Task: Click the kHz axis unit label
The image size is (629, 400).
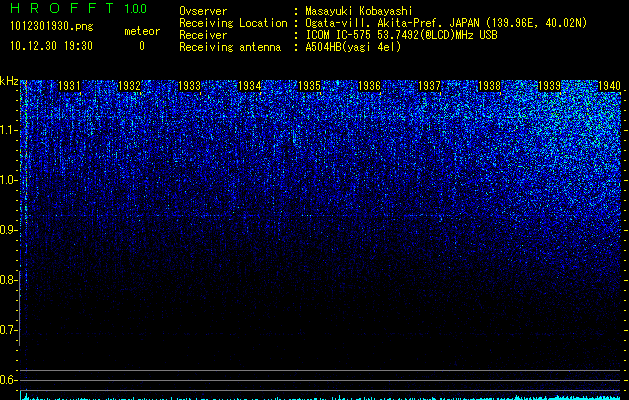Action: [x=9, y=81]
